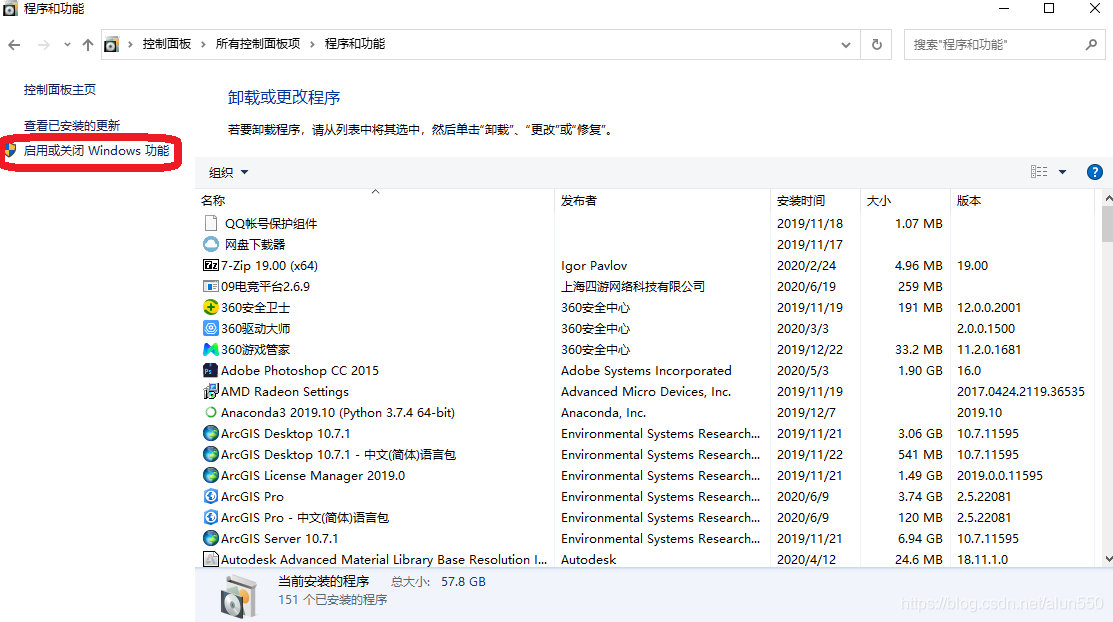The image size is (1113, 622).
Task: Click 所有控制面板项 breadcrumb
Action: [x=258, y=44]
